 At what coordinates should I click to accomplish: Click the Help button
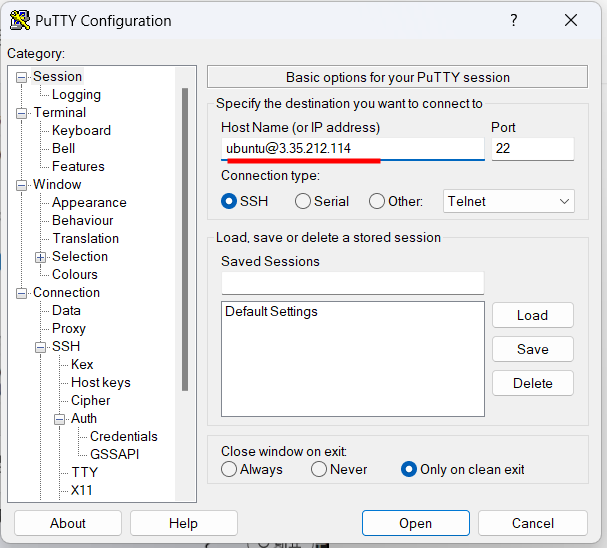coord(183,523)
